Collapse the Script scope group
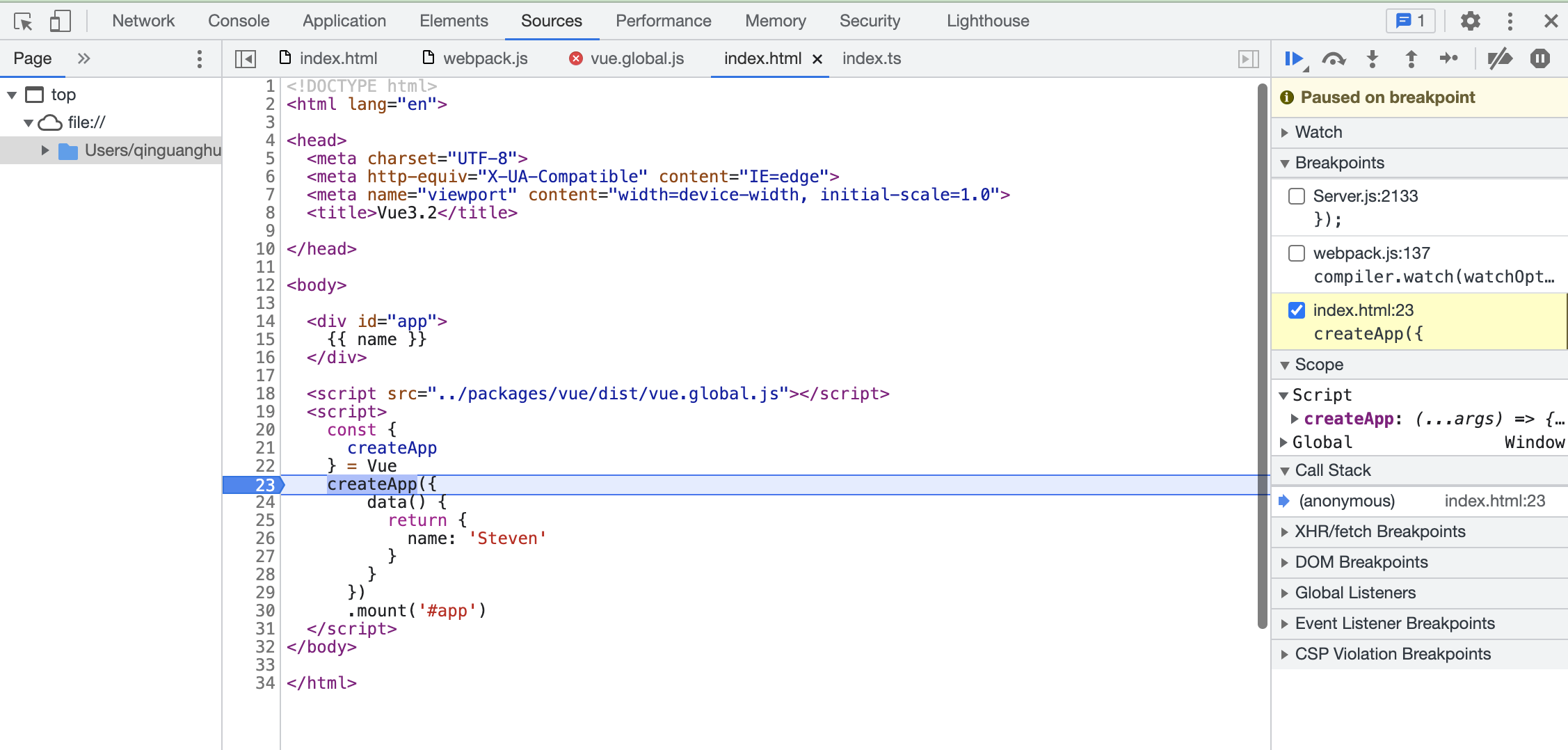 tap(1284, 396)
